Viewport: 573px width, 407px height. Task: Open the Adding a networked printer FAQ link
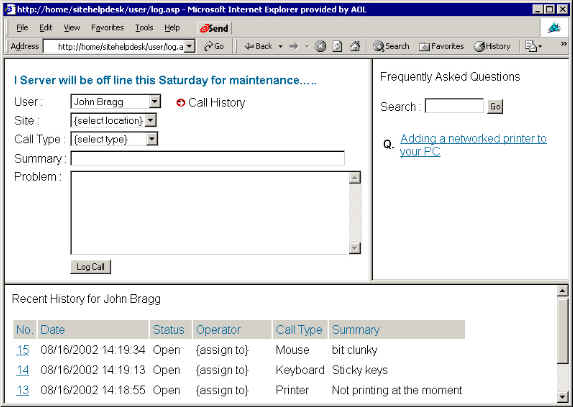(473, 145)
